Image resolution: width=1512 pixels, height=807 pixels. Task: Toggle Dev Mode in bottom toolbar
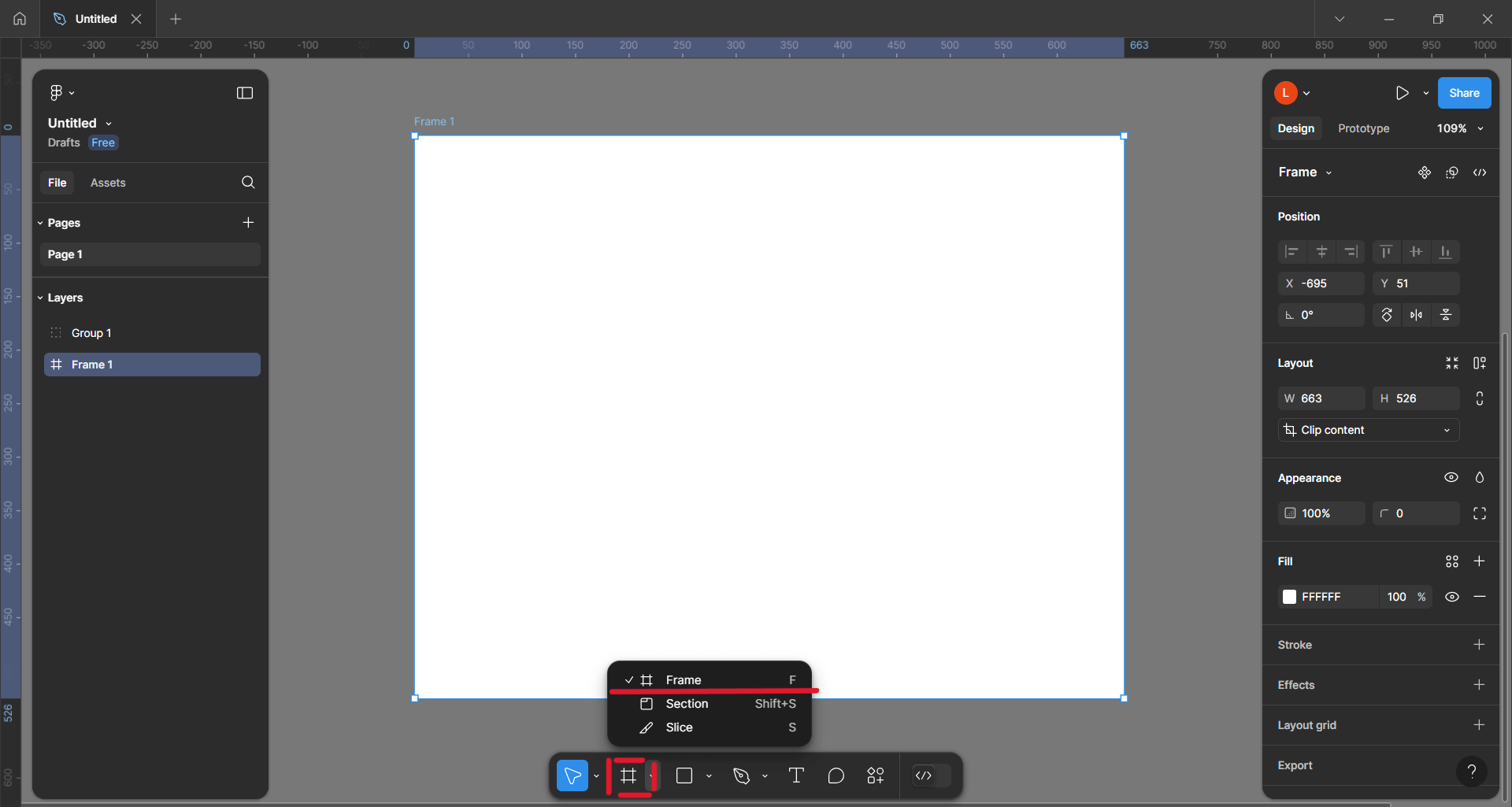pos(932,776)
